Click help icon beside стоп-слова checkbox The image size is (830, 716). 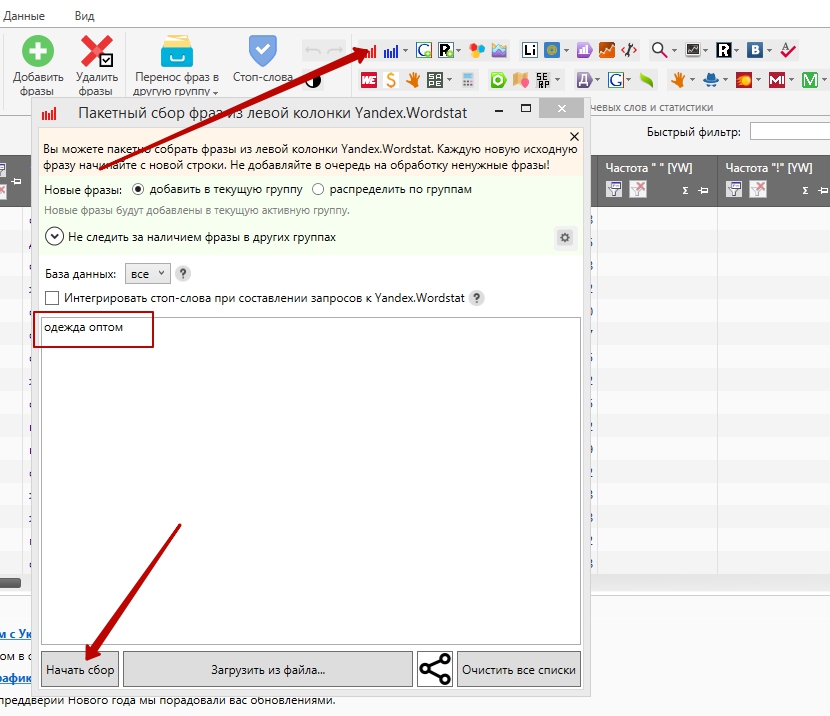point(476,298)
